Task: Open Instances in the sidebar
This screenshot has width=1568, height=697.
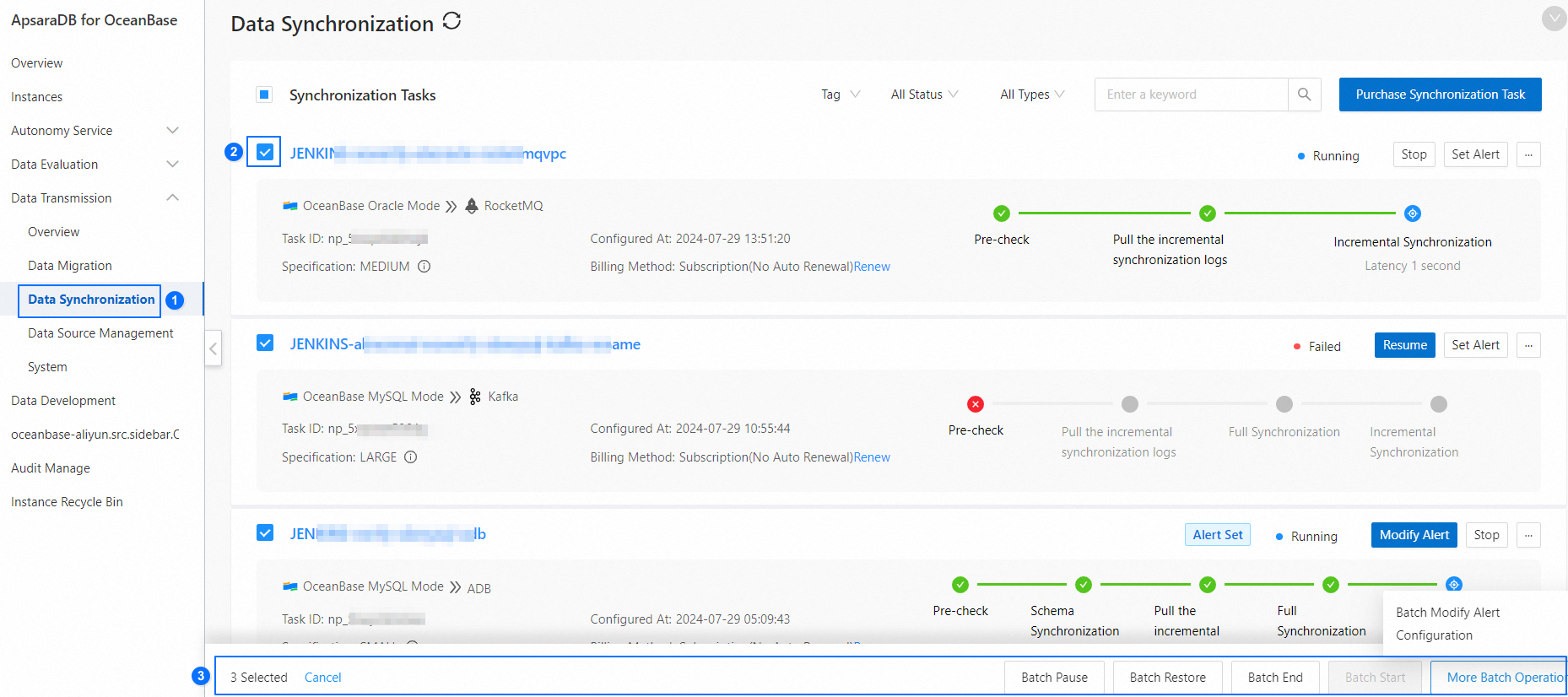Action: [37, 97]
